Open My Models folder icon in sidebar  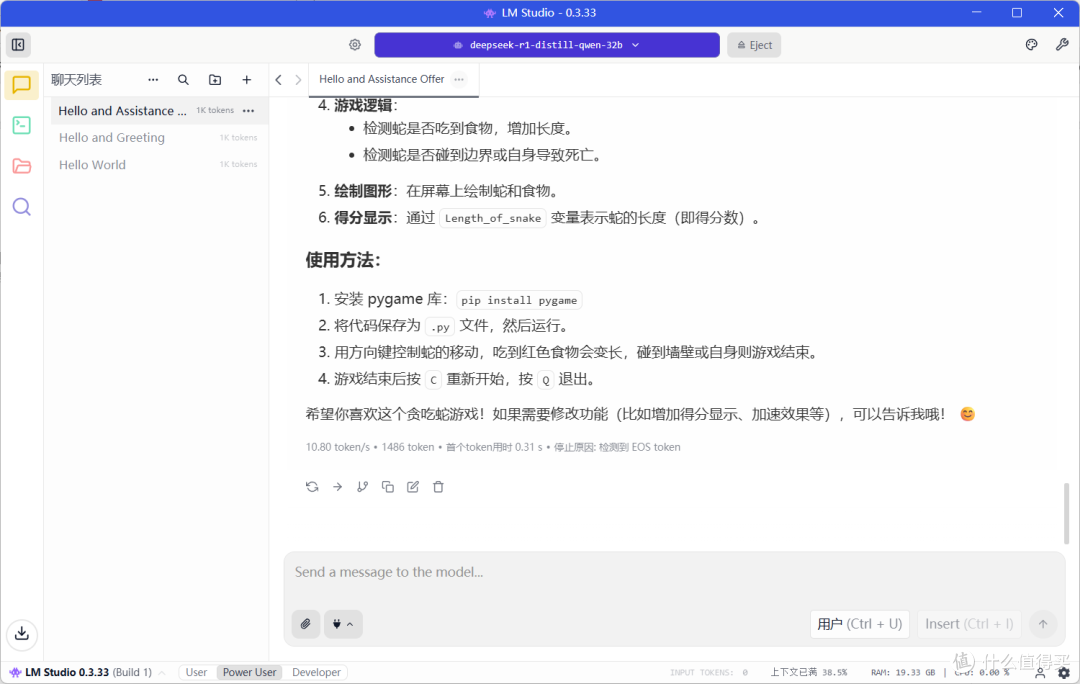[21, 166]
